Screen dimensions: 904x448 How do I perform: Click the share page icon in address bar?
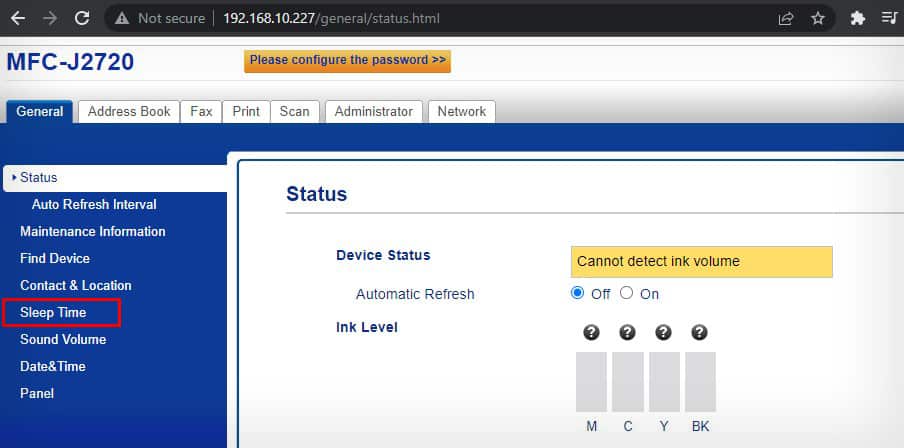785,18
